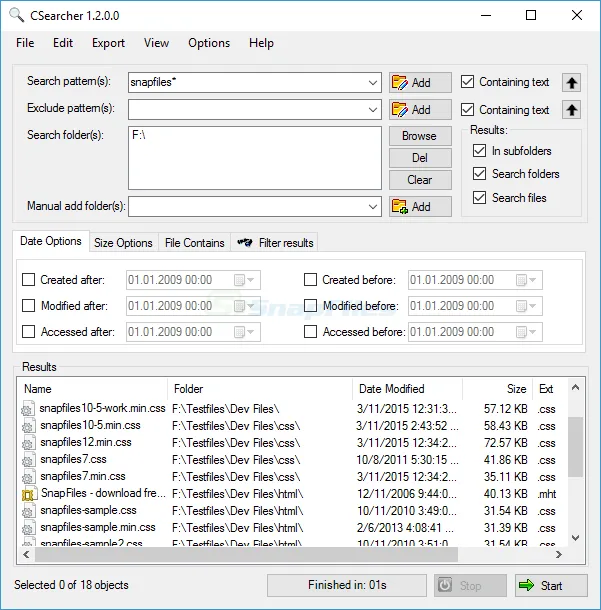Screen dimensions: 601x610
Task: Open Accessed after date picker dropdown
Action: click(251, 332)
